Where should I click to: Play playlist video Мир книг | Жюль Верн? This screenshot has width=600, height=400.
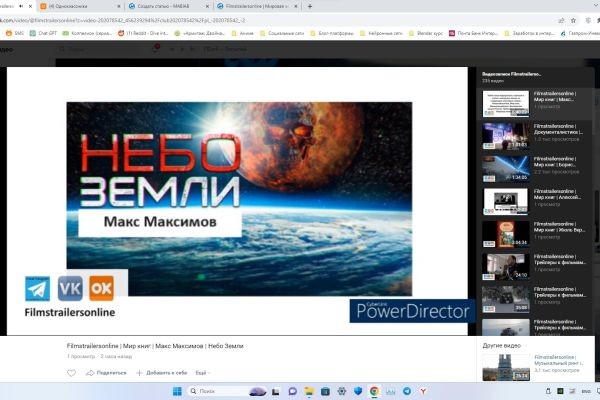(x=534, y=234)
